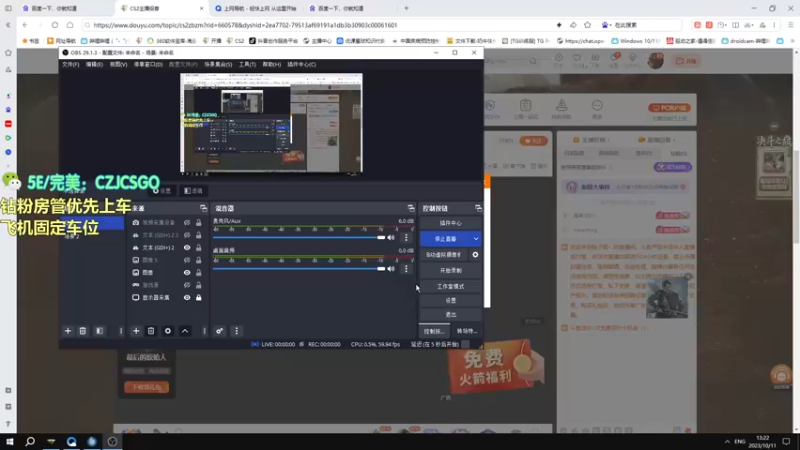The width and height of the screenshot is (800, 450).
Task: Open 帮助(H) menu in OBS
Action: (x=271, y=65)
